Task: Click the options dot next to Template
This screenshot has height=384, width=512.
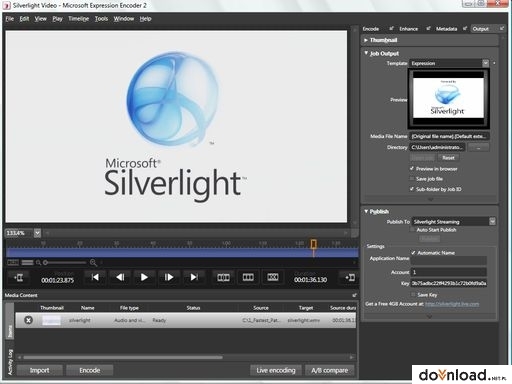Action: pos(494,63)
